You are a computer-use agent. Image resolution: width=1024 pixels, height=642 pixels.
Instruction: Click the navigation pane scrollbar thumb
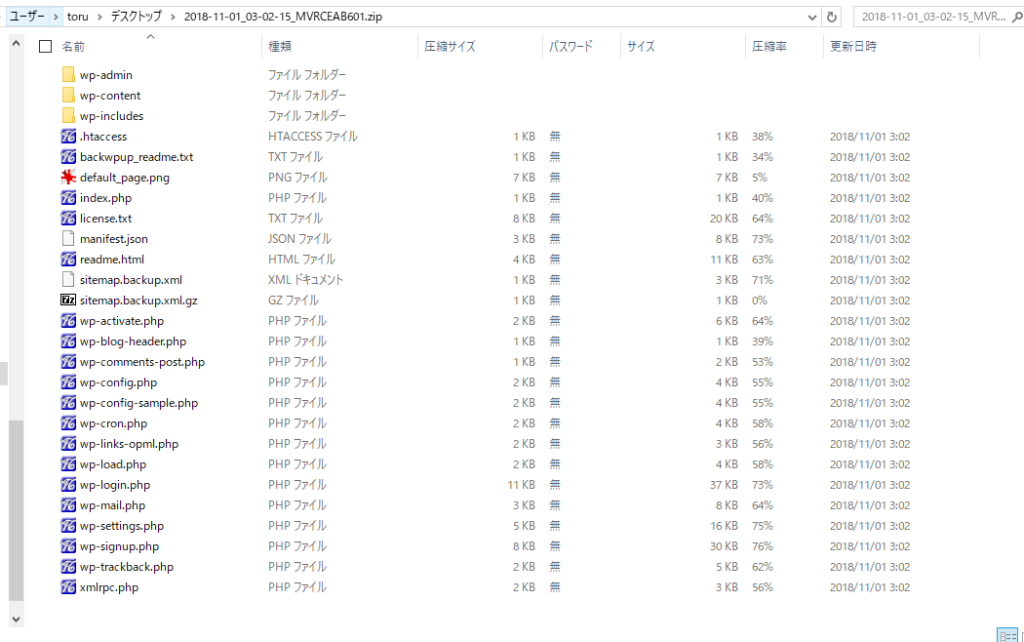[16, 510]
